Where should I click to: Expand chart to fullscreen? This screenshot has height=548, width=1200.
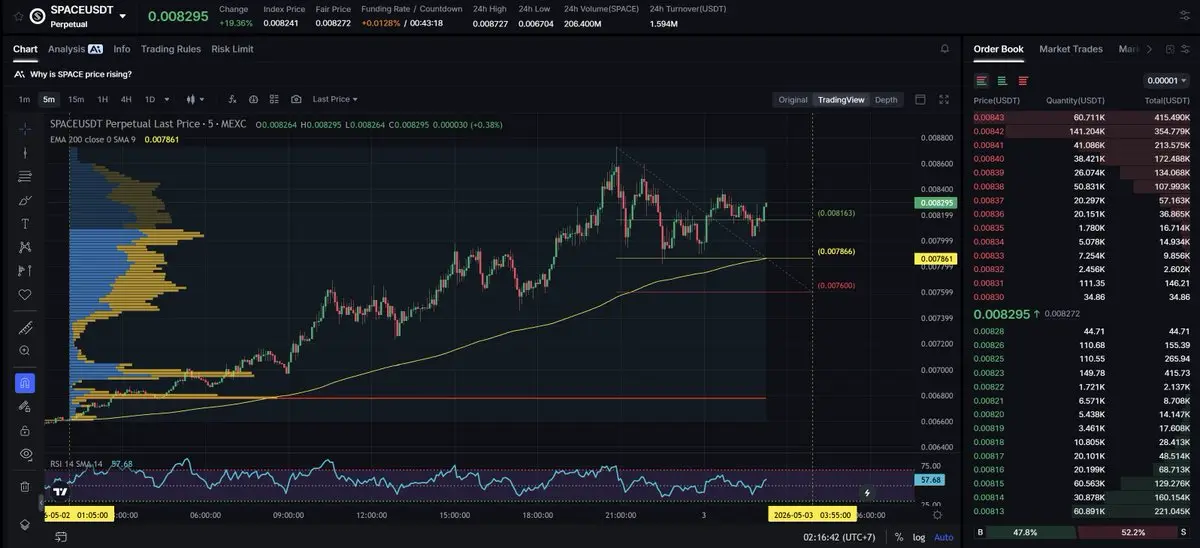944,100
